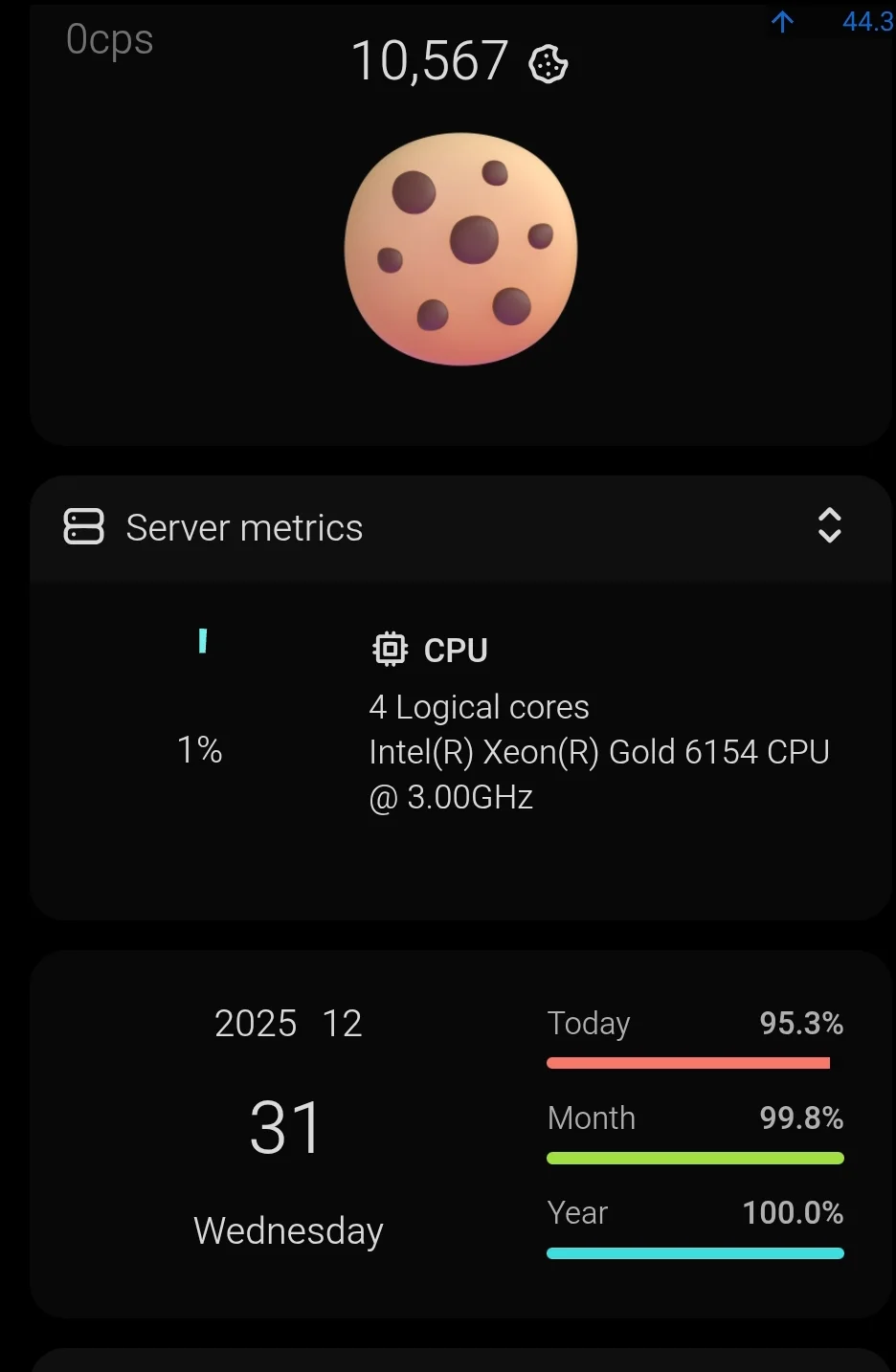Image resolution: width=896 pixels, height=1372 pixels.
Task: Click the cyan Year progress bar
Action: pos(695,1252)
